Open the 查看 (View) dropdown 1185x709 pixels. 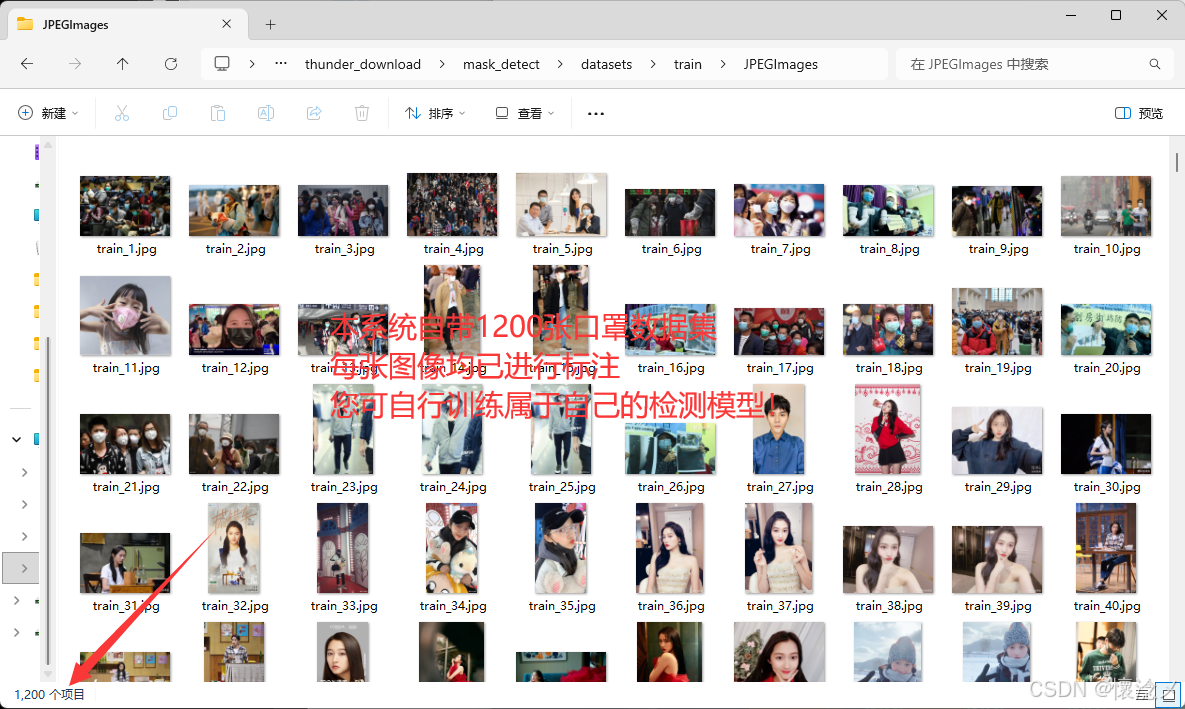(524, 113)
